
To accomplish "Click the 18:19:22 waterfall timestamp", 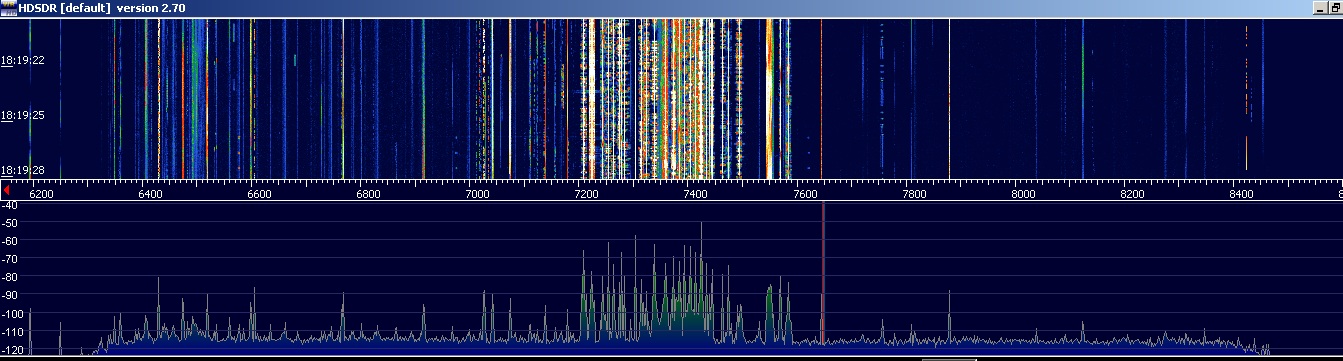I will pyautogui.click(x=22, y=60).
